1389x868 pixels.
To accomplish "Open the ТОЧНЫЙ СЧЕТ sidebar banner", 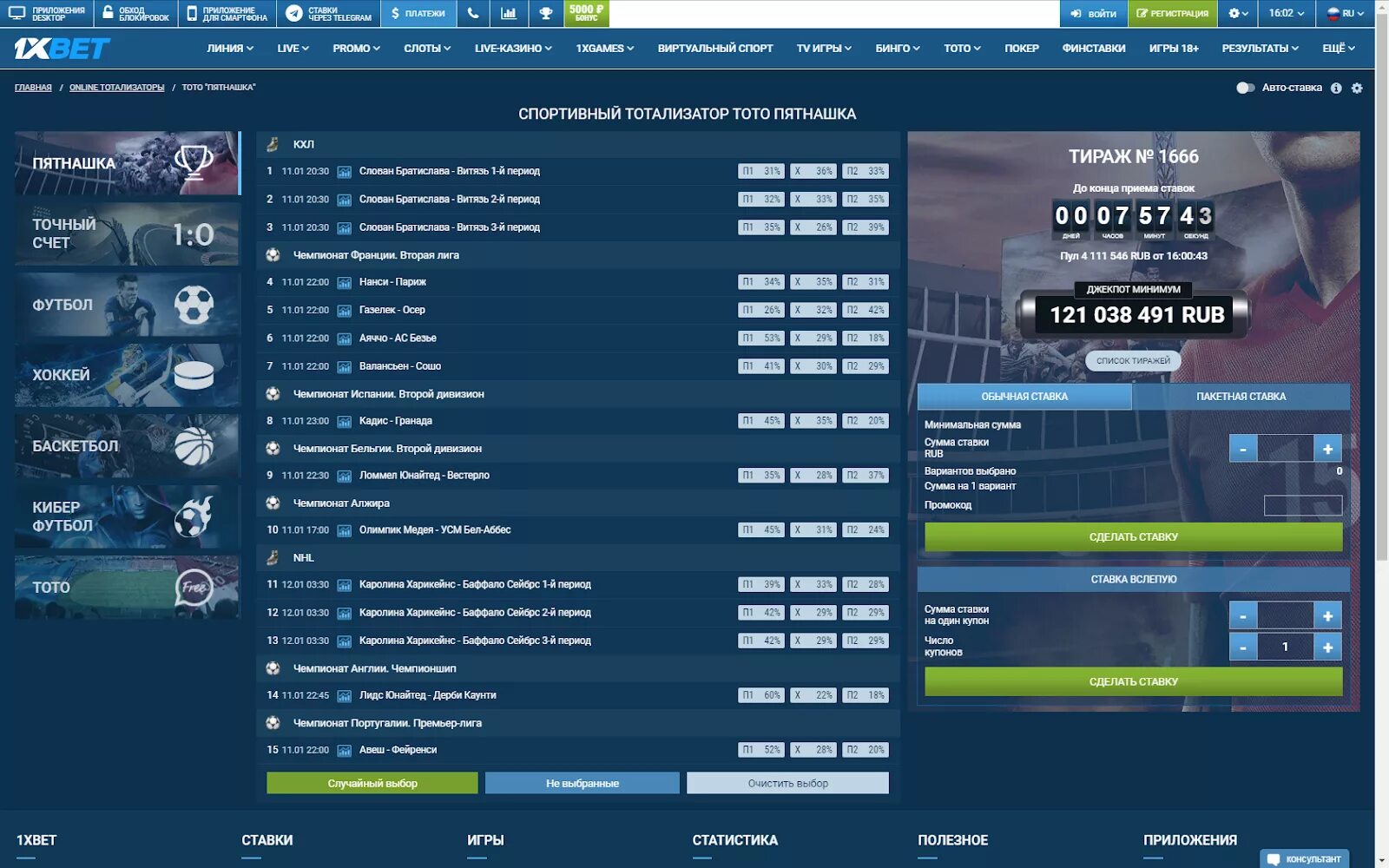I will [127, 234].
